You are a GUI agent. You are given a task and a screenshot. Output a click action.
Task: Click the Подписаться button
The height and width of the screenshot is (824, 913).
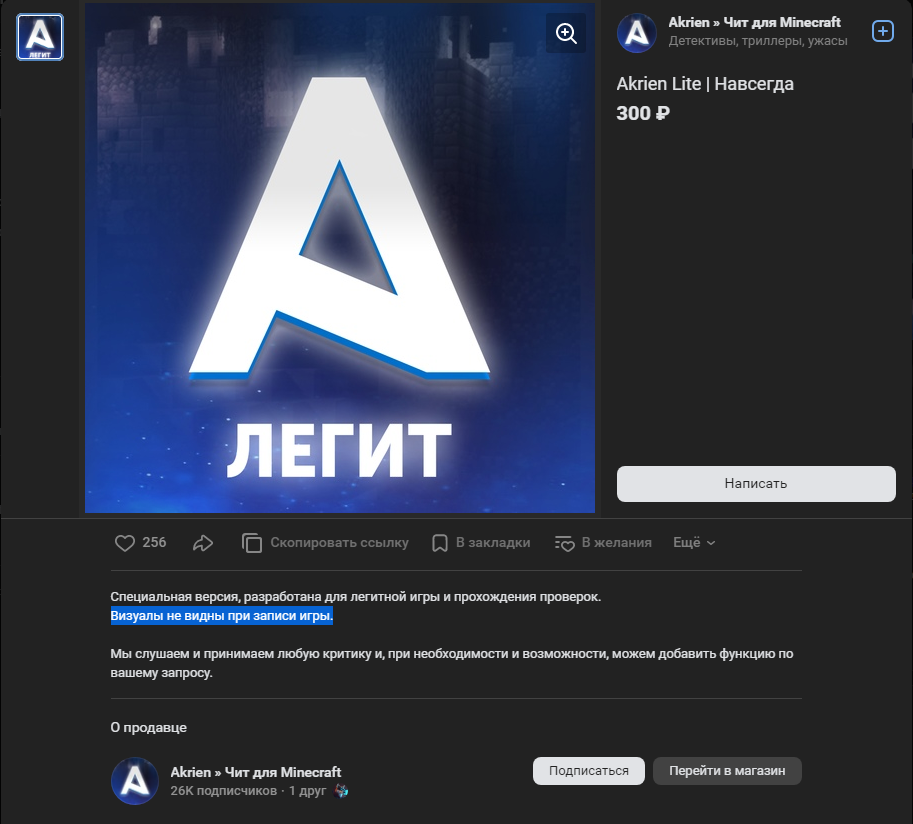589,770
